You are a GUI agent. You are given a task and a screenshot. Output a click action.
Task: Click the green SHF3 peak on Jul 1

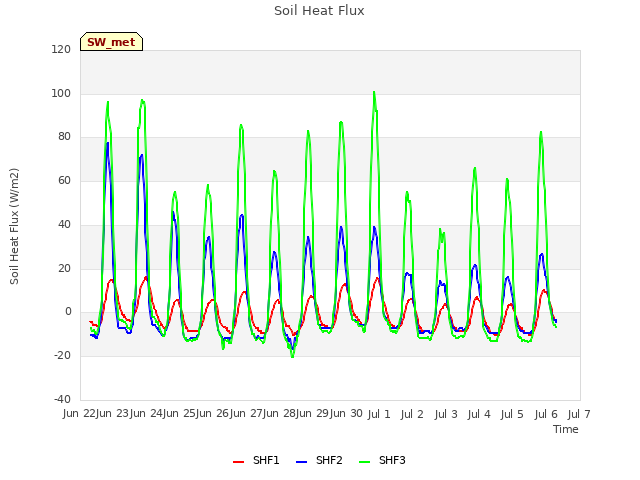pyautogui.click(x=374, y=93)
